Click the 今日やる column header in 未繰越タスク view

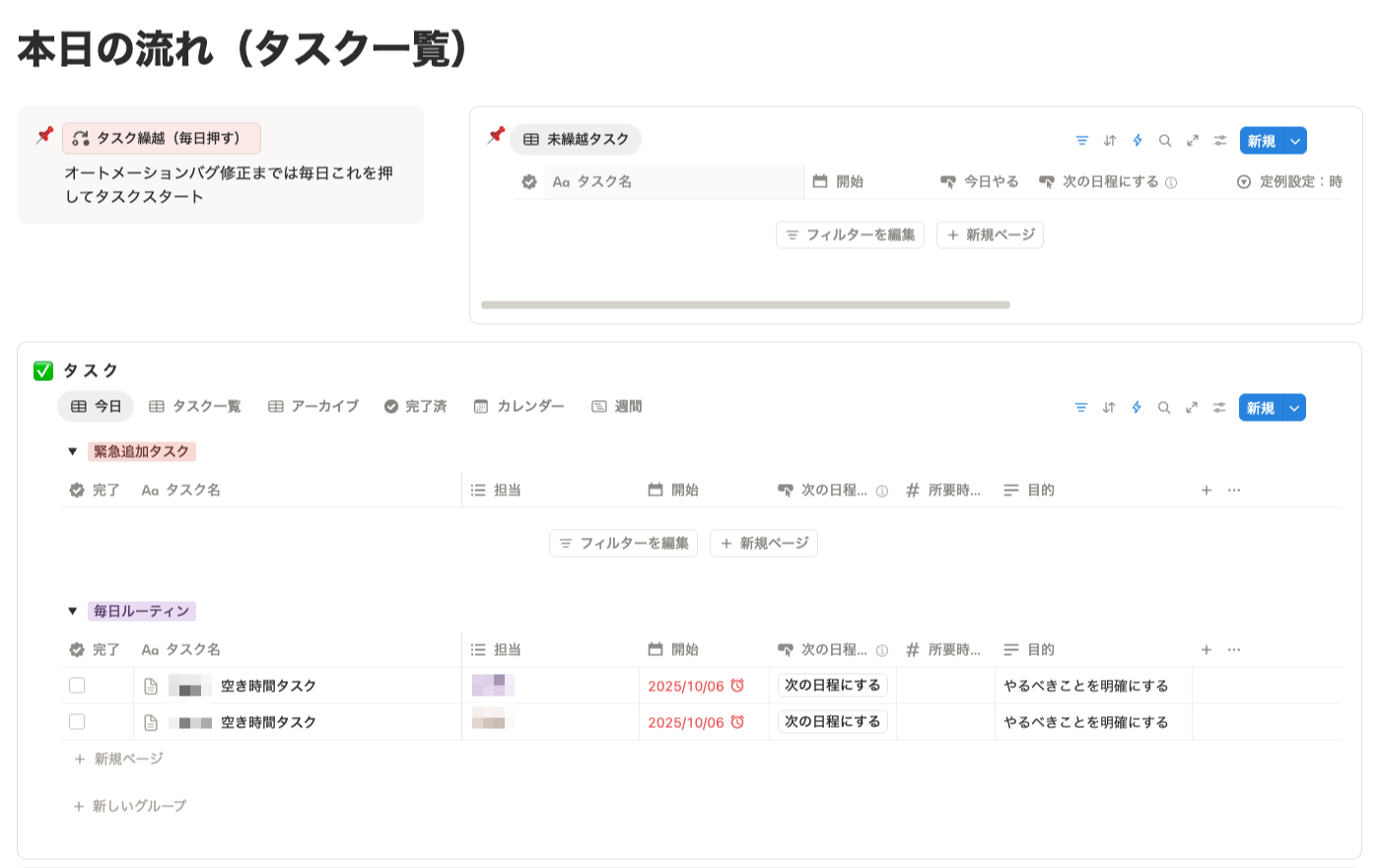click(979, 181)
